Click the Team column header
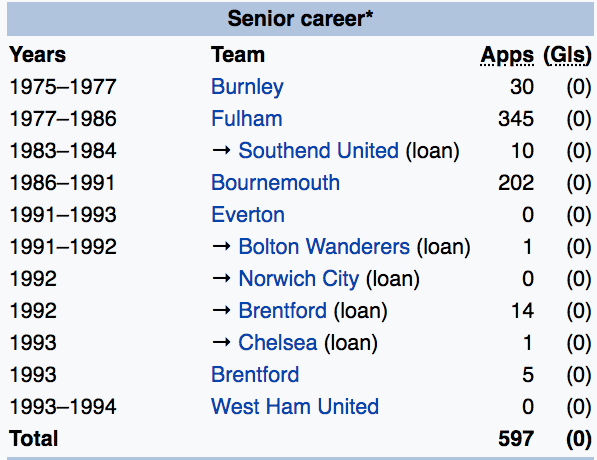This screenshot has height=460, width=597. click(238, 54)
